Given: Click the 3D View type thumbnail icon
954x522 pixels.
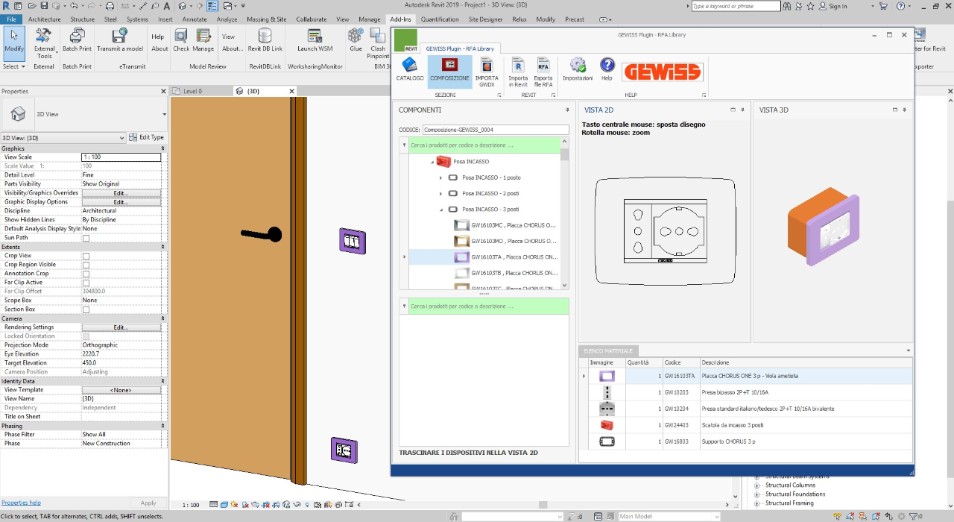Looking at the screenshot, I should (x=18, y=114).
